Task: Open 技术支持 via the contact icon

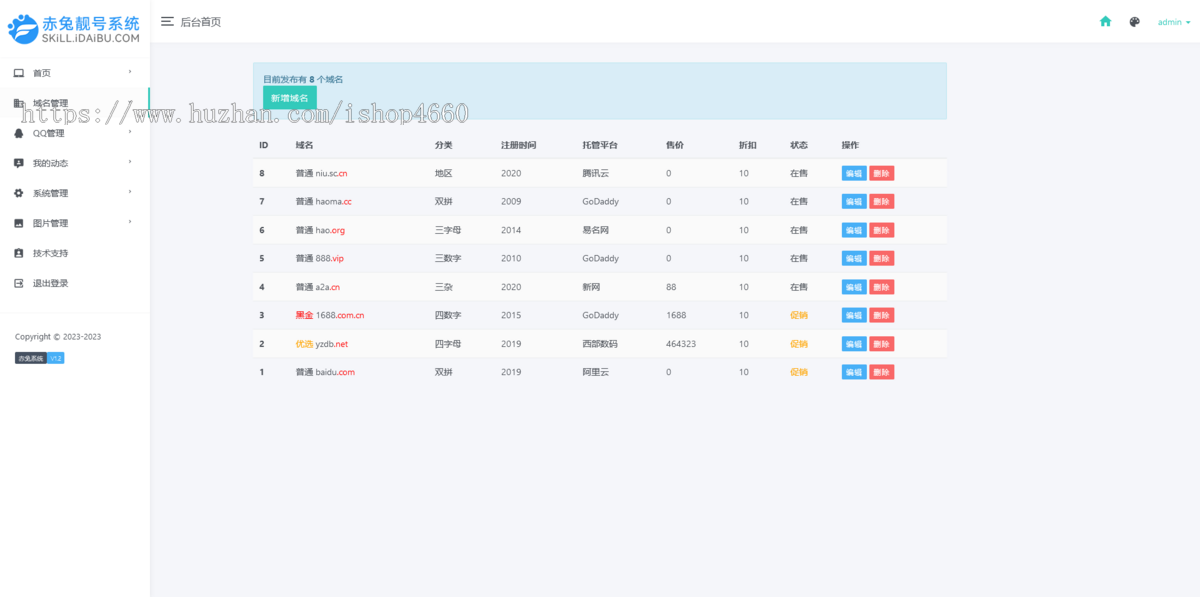Action: coord(17,252)
